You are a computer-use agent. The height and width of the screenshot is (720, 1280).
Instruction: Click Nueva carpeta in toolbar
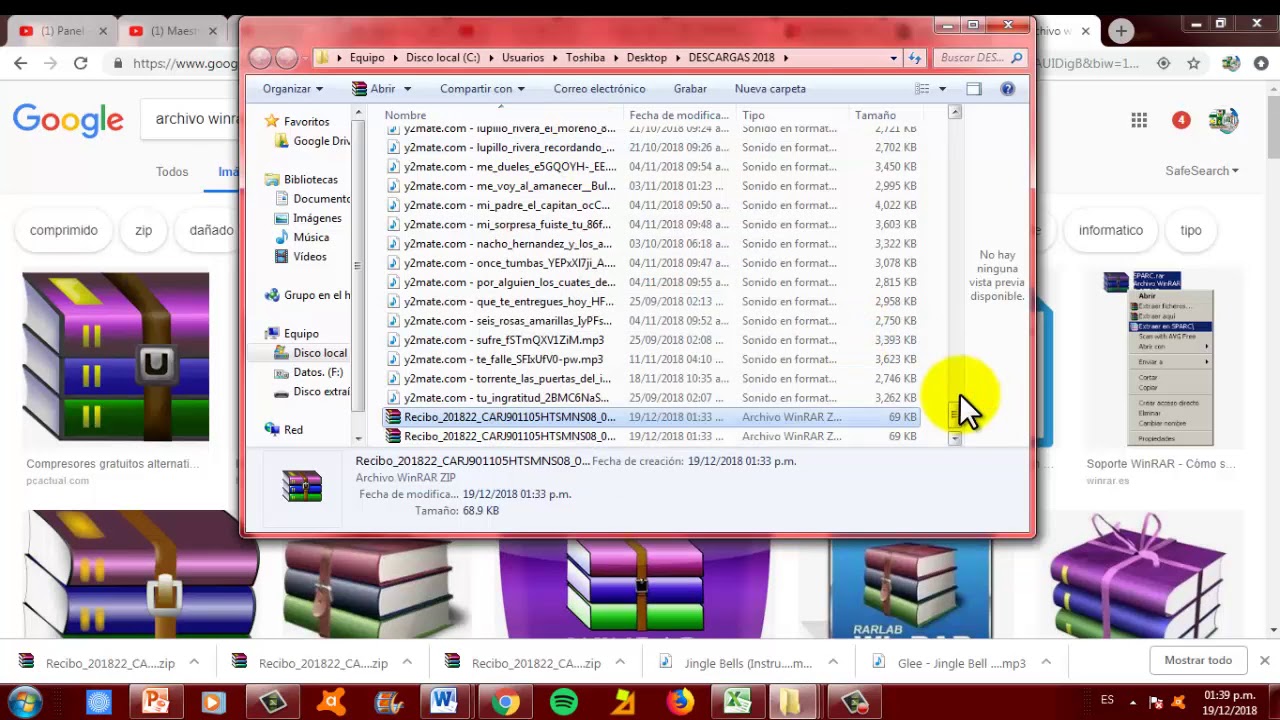tap(770, 89)
